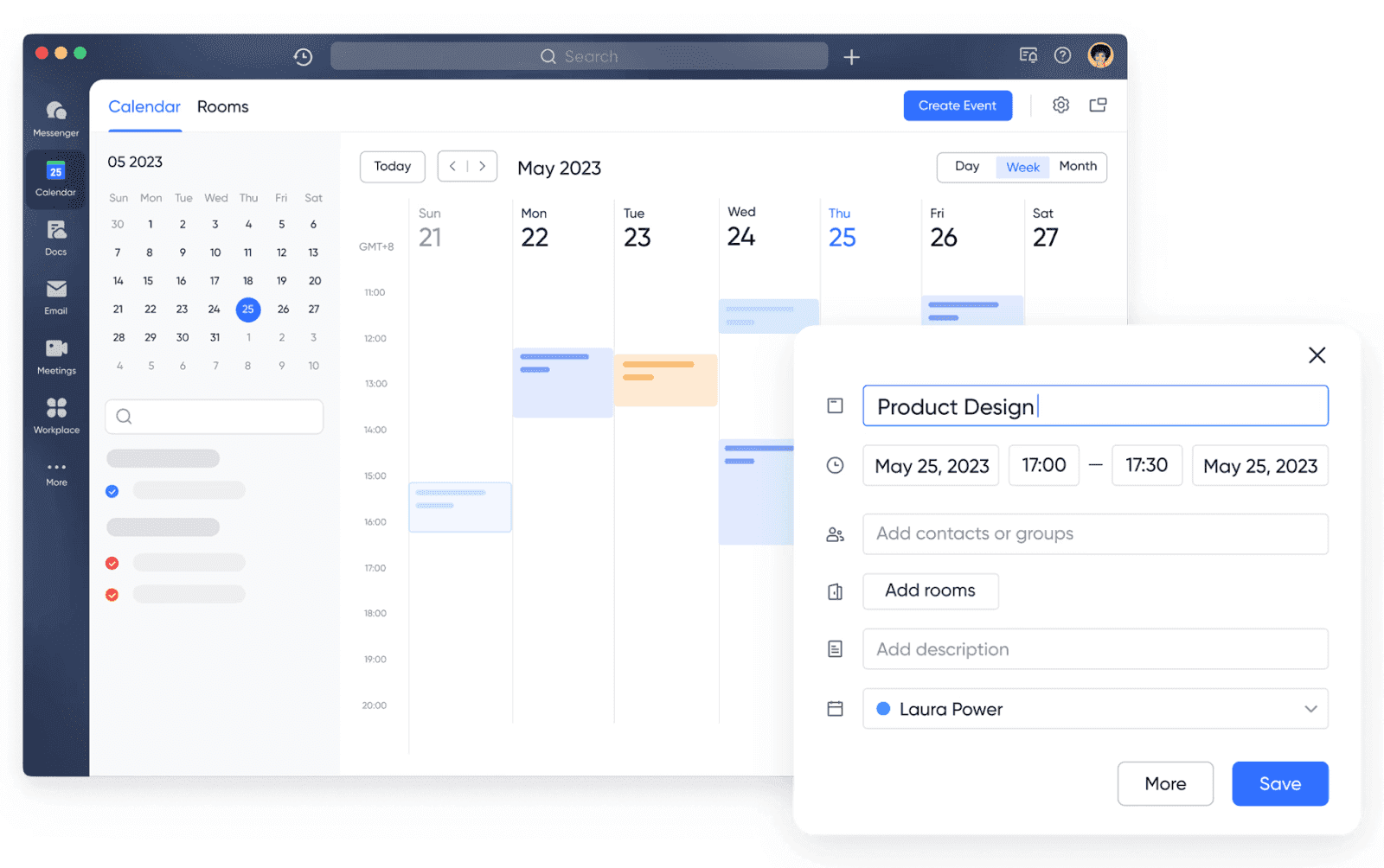
Task: Open the end date May 25, 2023 picker
Action: (1259, 465)
